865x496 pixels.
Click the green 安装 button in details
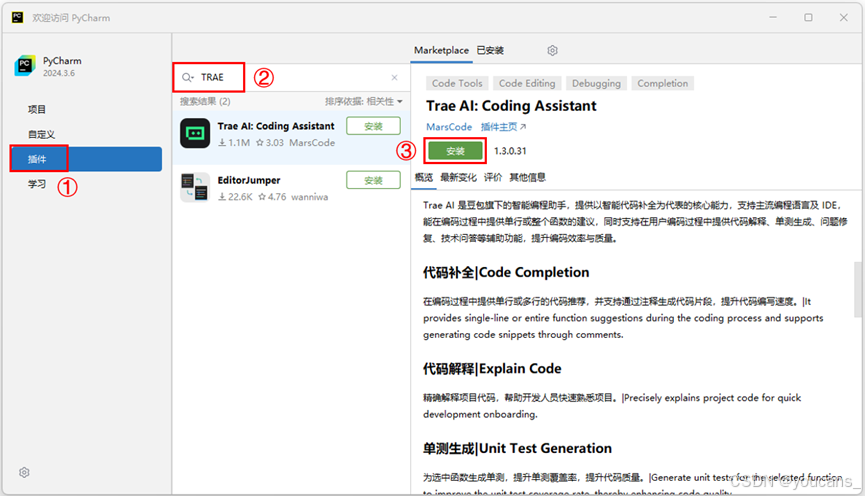tap(455, 151)
